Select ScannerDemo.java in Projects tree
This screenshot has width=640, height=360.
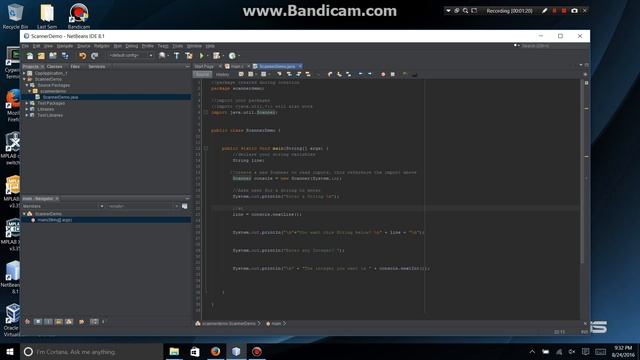click(60, 97)
